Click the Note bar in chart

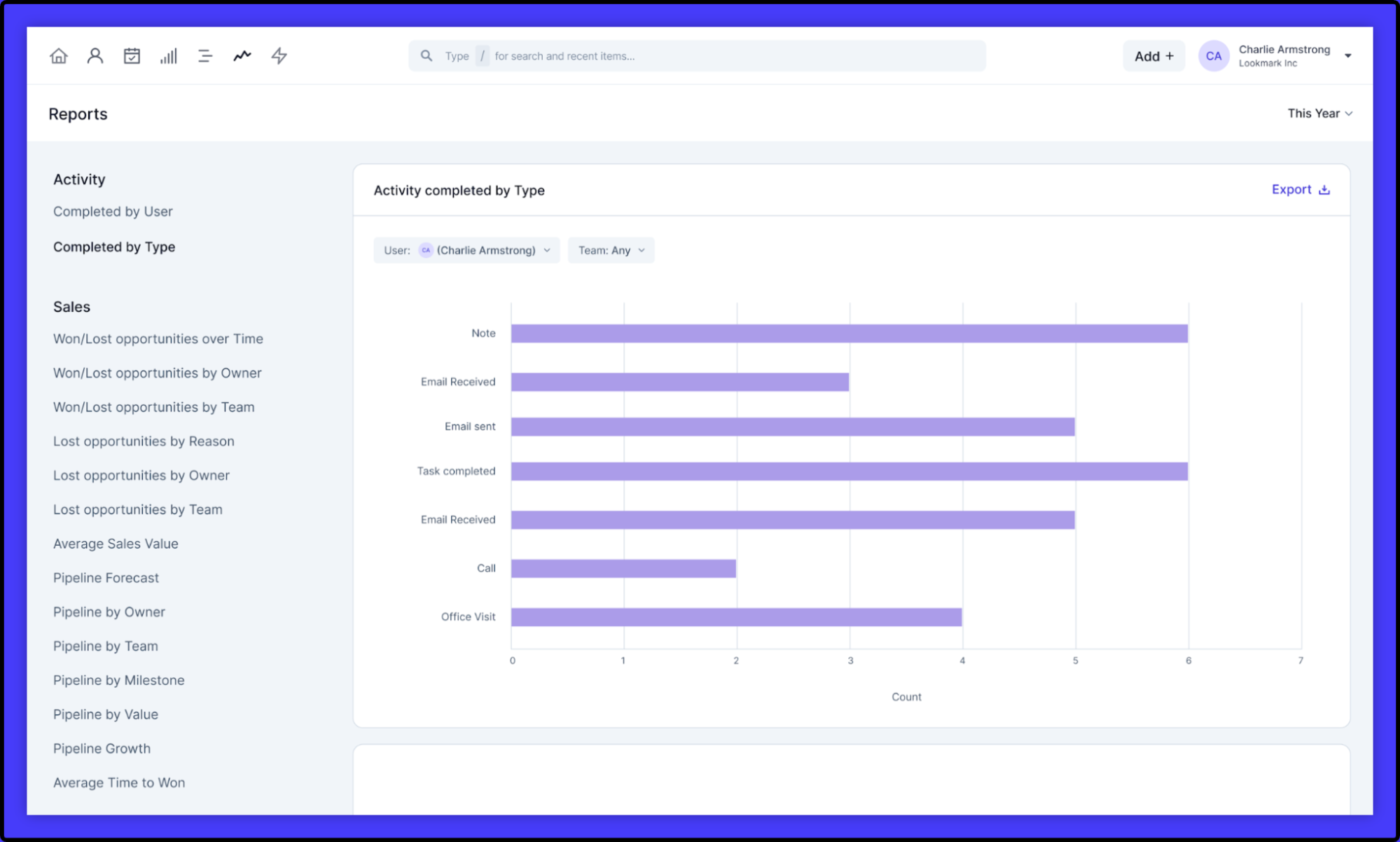[850, 333]
